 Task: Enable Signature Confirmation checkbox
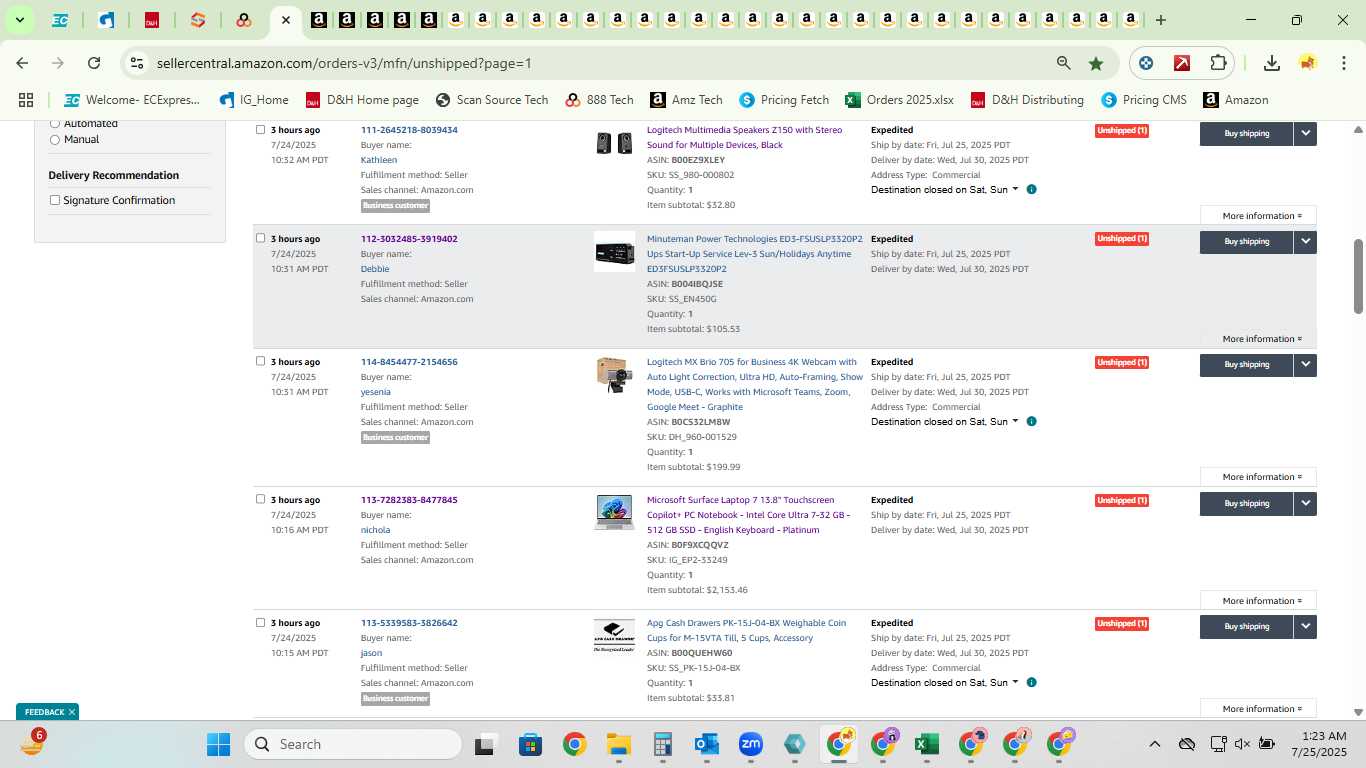click(x=55, y=200)
